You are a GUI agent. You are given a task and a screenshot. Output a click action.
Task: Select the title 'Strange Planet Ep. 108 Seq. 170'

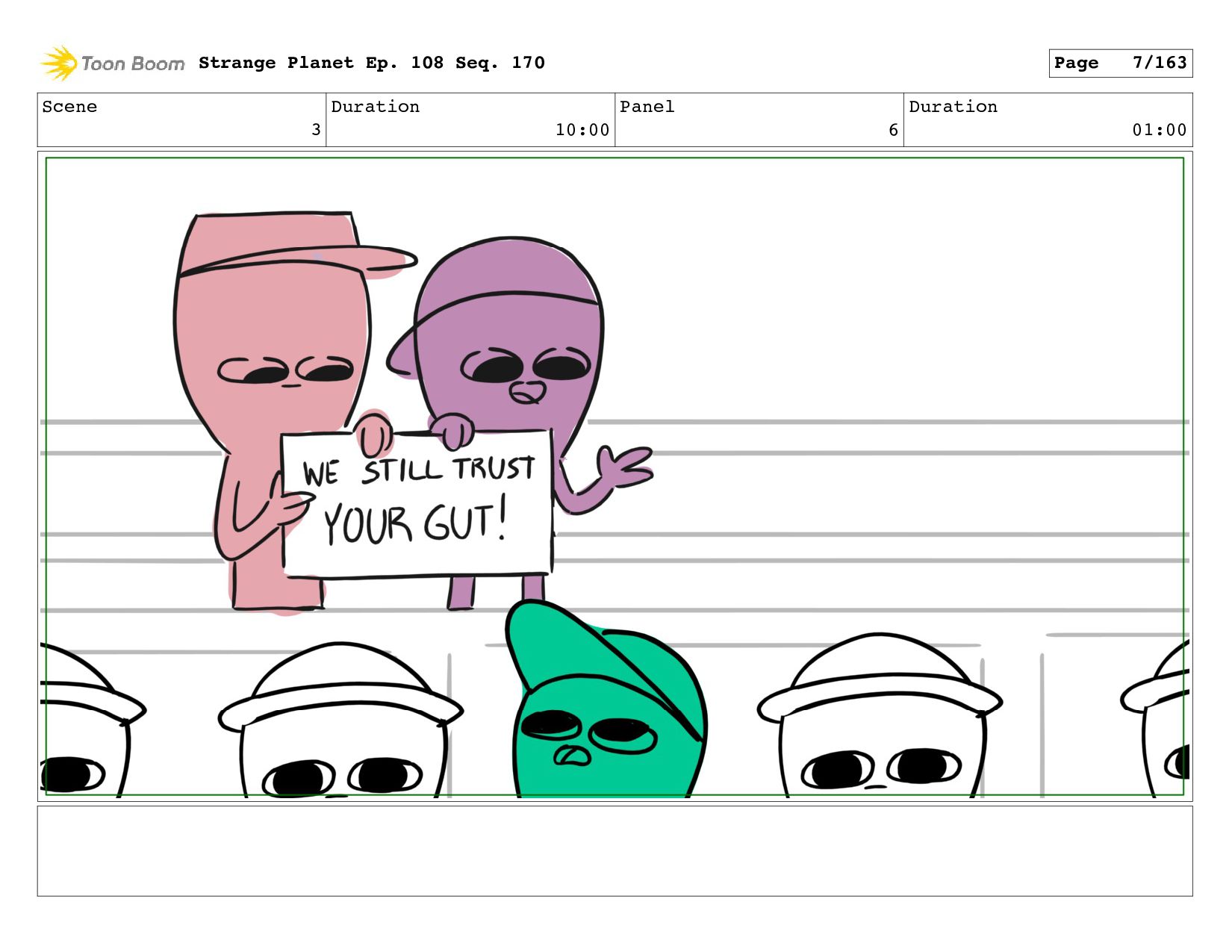tap(372, 63)
